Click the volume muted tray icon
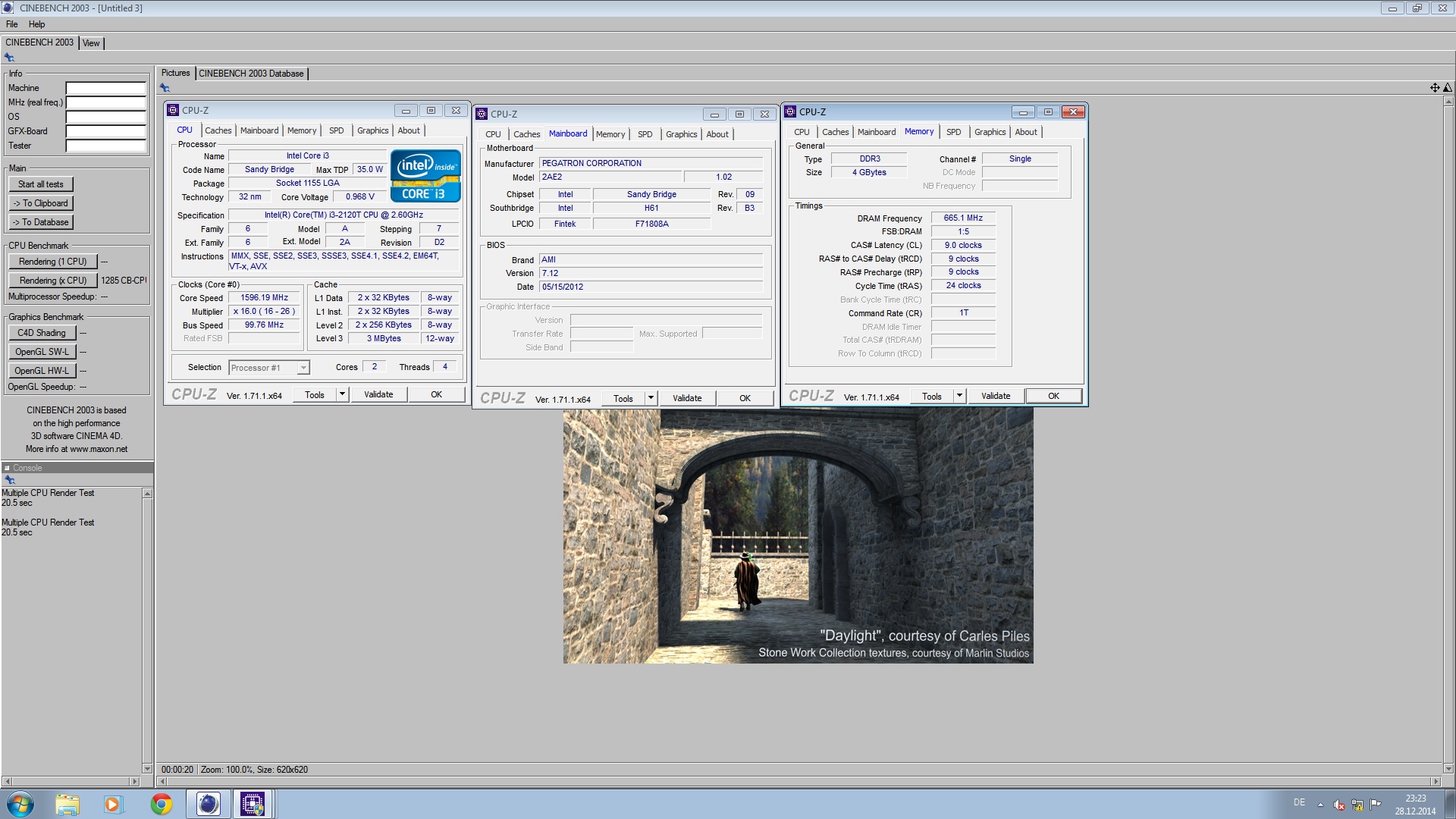Viewport: 1456px width, 819px height. click(1339, 805)
